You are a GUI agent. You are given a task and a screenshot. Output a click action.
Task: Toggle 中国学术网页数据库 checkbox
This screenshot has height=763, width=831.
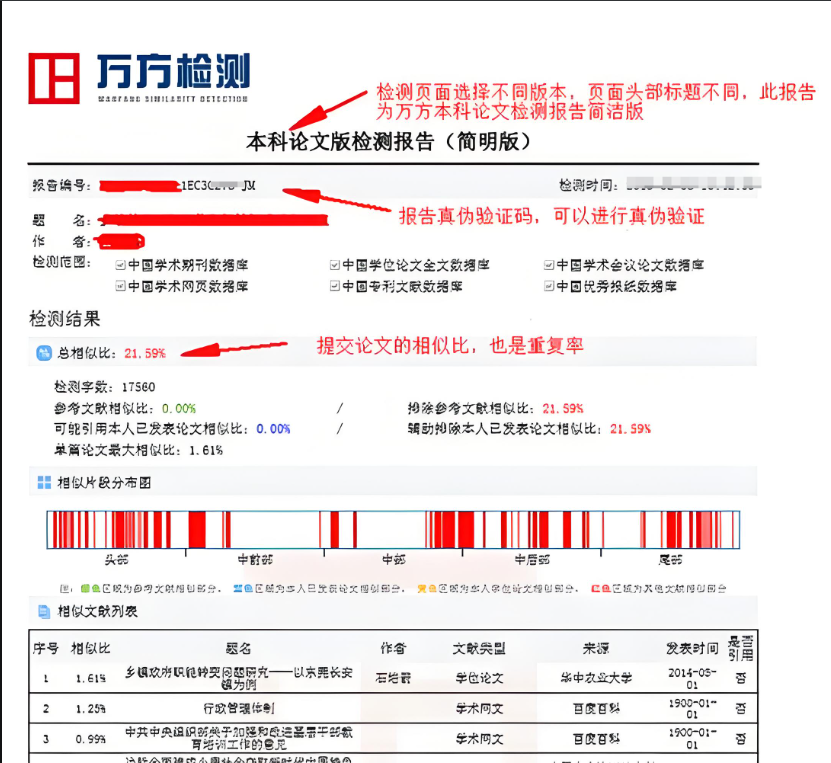(120, 286)
